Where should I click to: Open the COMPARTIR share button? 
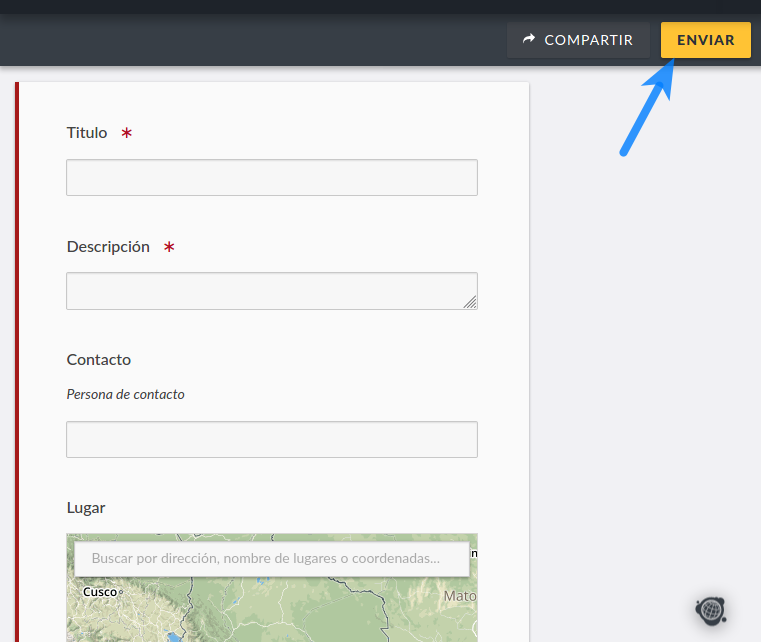(578, 40)
